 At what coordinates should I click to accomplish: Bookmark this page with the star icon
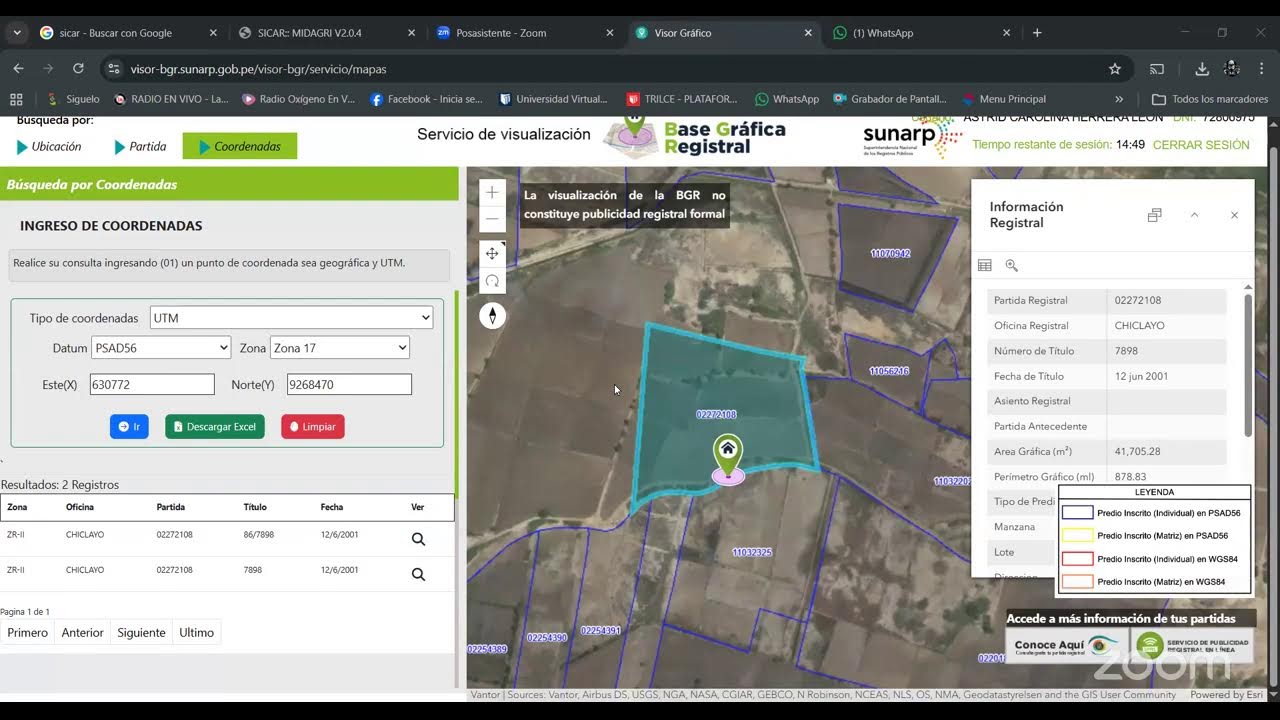[1115, 69]
